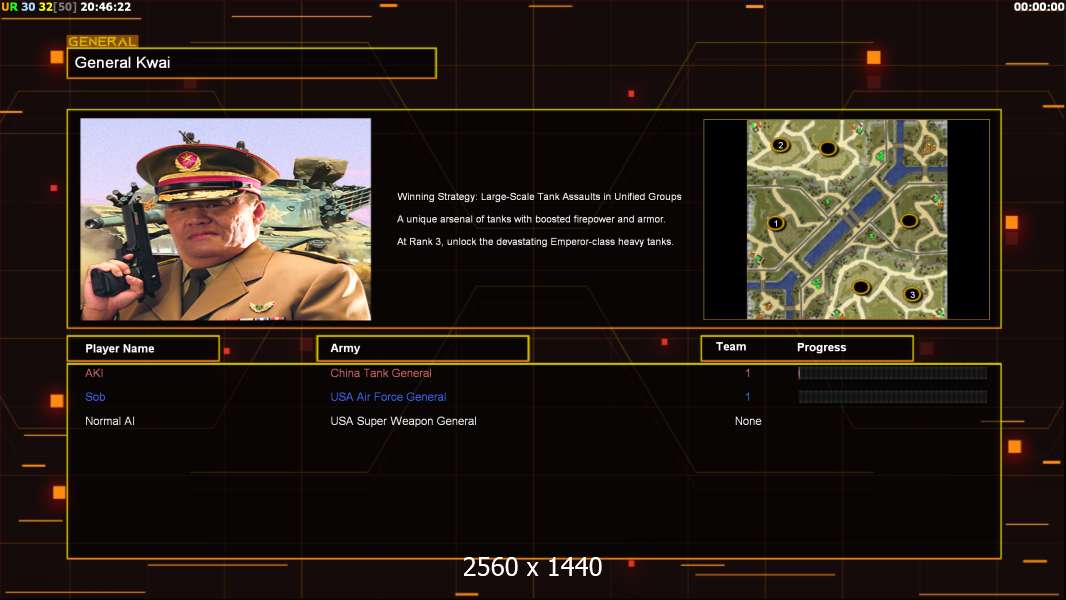Click AKI's team number 1

click(748, 373)
